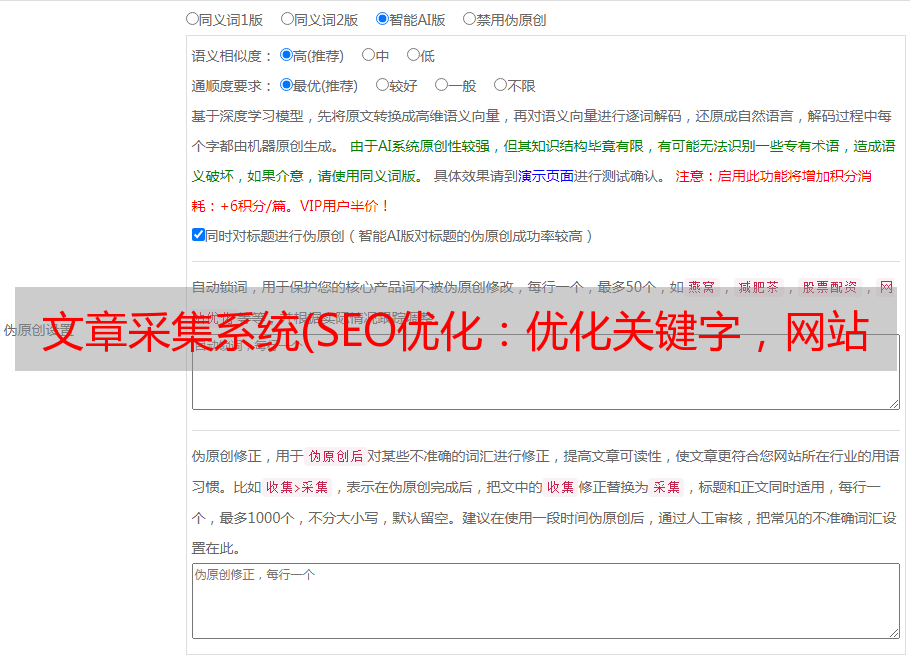Screen dimensions: 911x658
Task: Select 禁用伪原创 radio option
Action: click(x=469, y=19)
